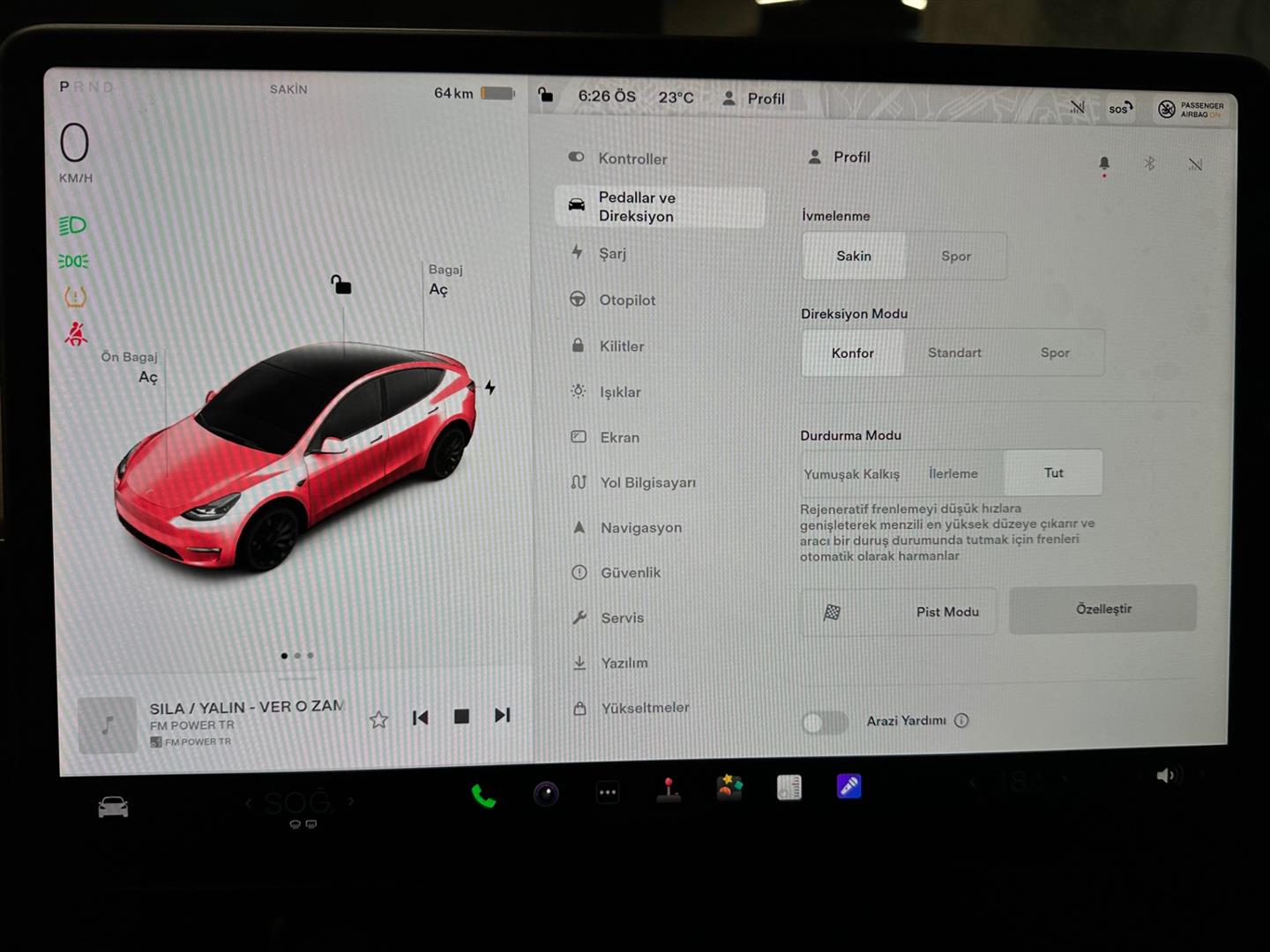Launch the Caraoke microphone app

[848, 785]
